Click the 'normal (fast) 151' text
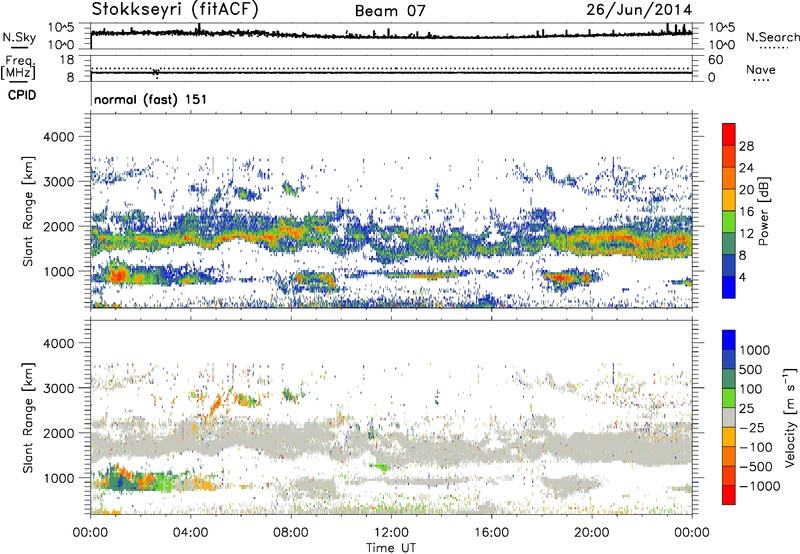Viewport: 800px width, 554px height. [151, 99]
